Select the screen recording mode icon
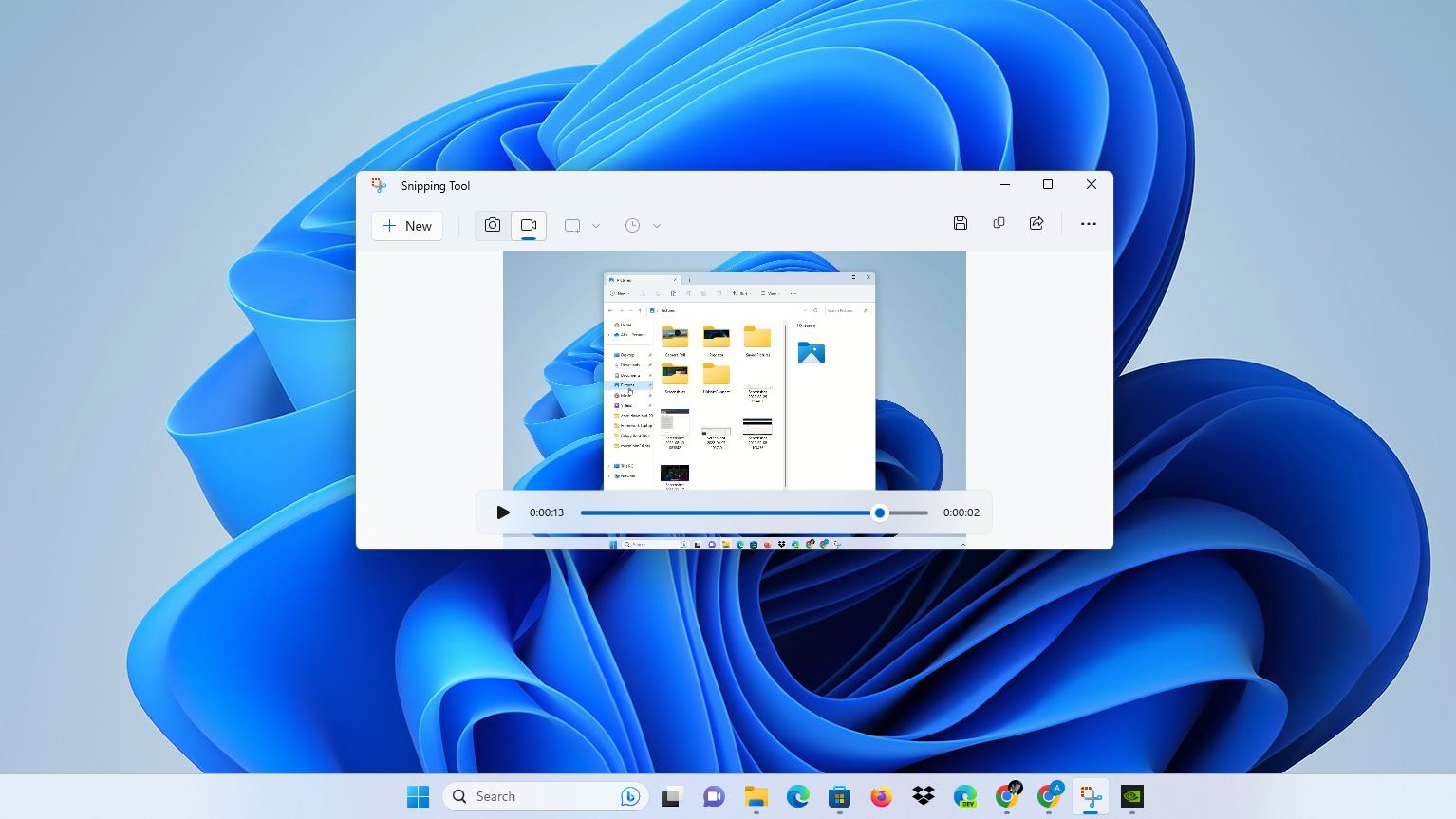This screenshot has width=1456, height=819. 529,225
